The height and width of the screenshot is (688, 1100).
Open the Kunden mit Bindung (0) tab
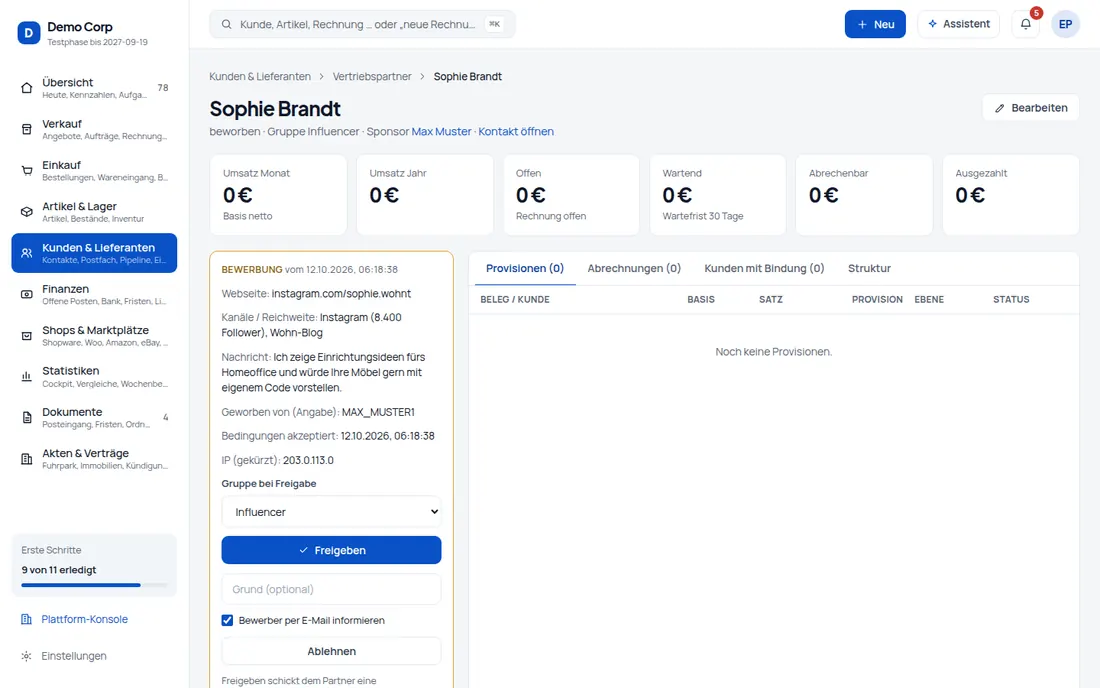point(764,269)
